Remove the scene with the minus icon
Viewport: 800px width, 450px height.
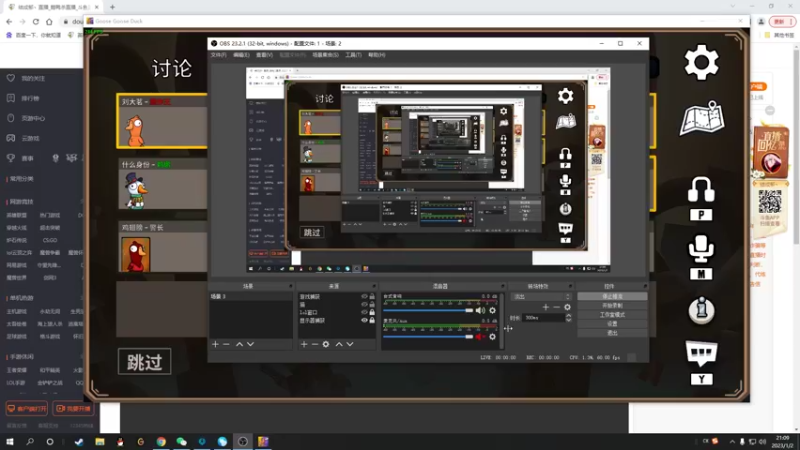[x=227, y=344]
